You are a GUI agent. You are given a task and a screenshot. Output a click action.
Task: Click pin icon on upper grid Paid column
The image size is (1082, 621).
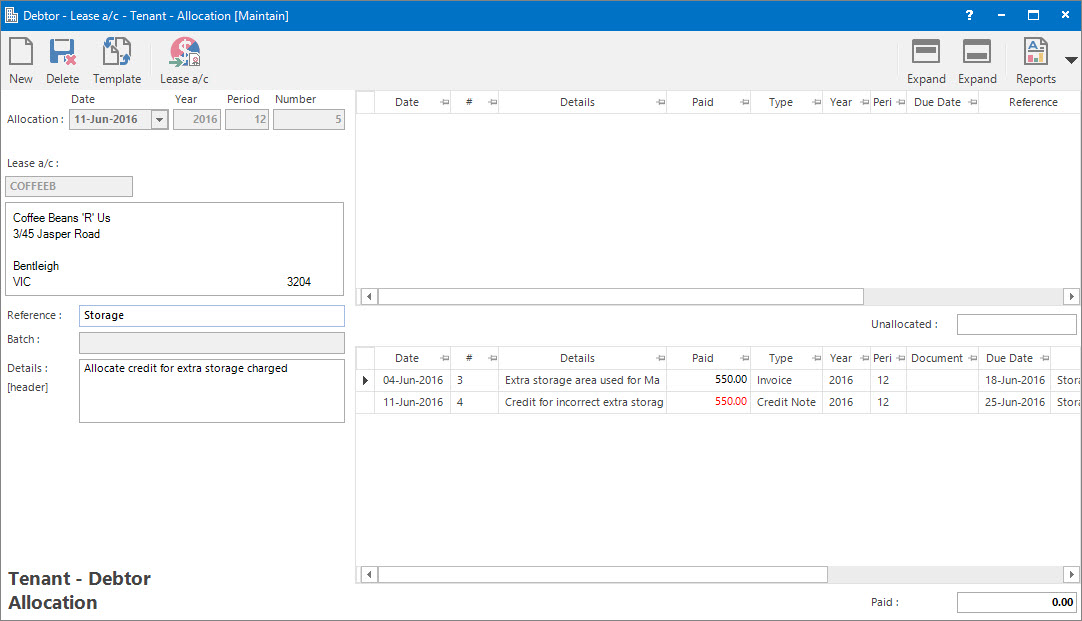(745, 102)
